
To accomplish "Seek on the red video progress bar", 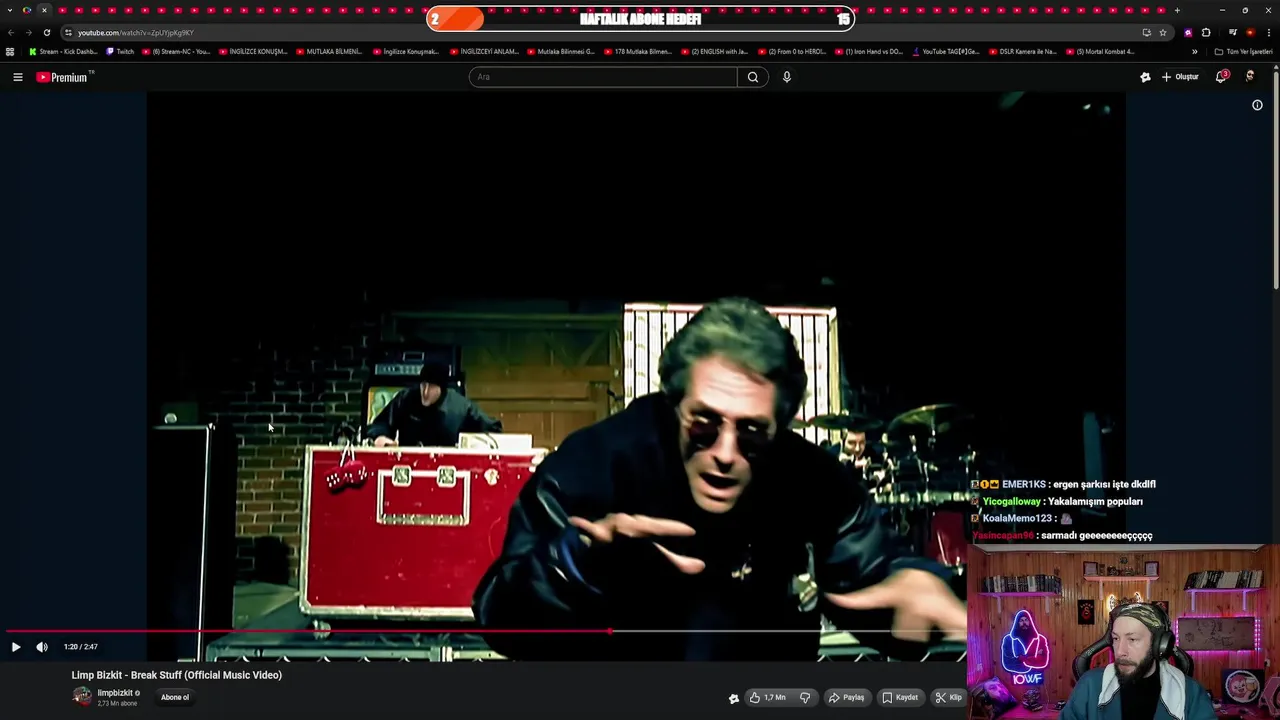I will [487, 631].
